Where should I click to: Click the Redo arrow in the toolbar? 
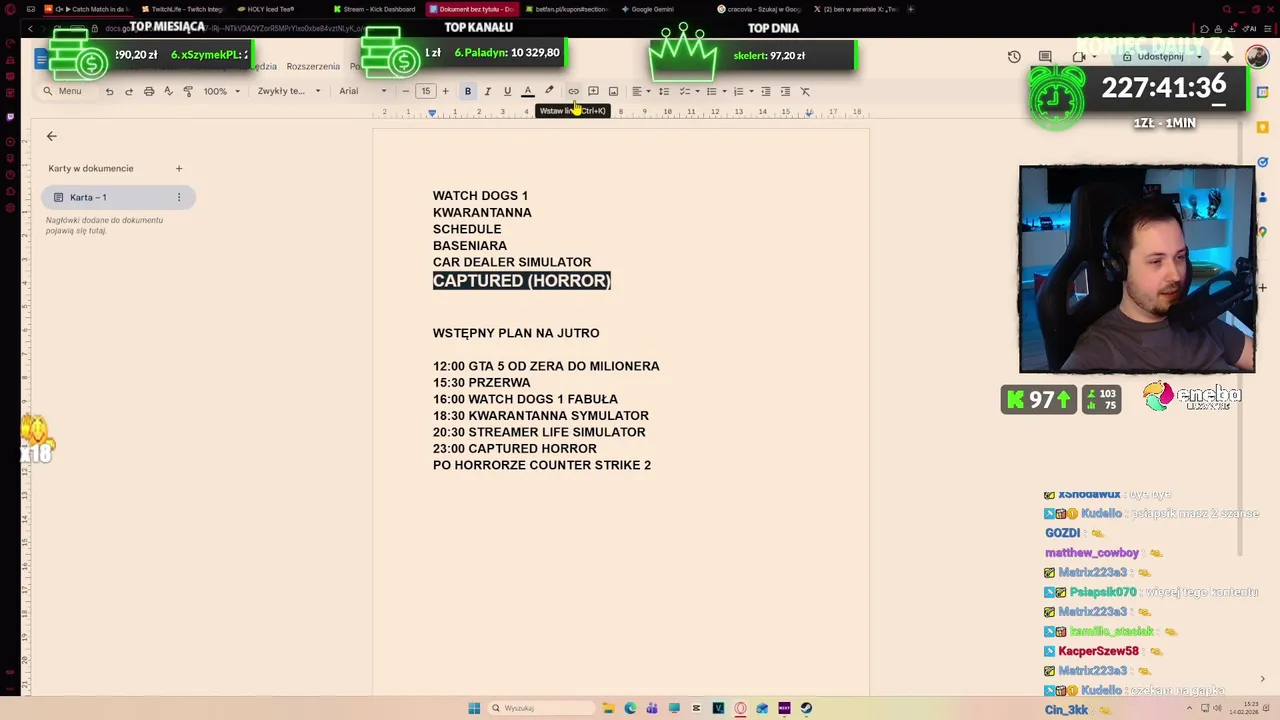click(129, 91)
